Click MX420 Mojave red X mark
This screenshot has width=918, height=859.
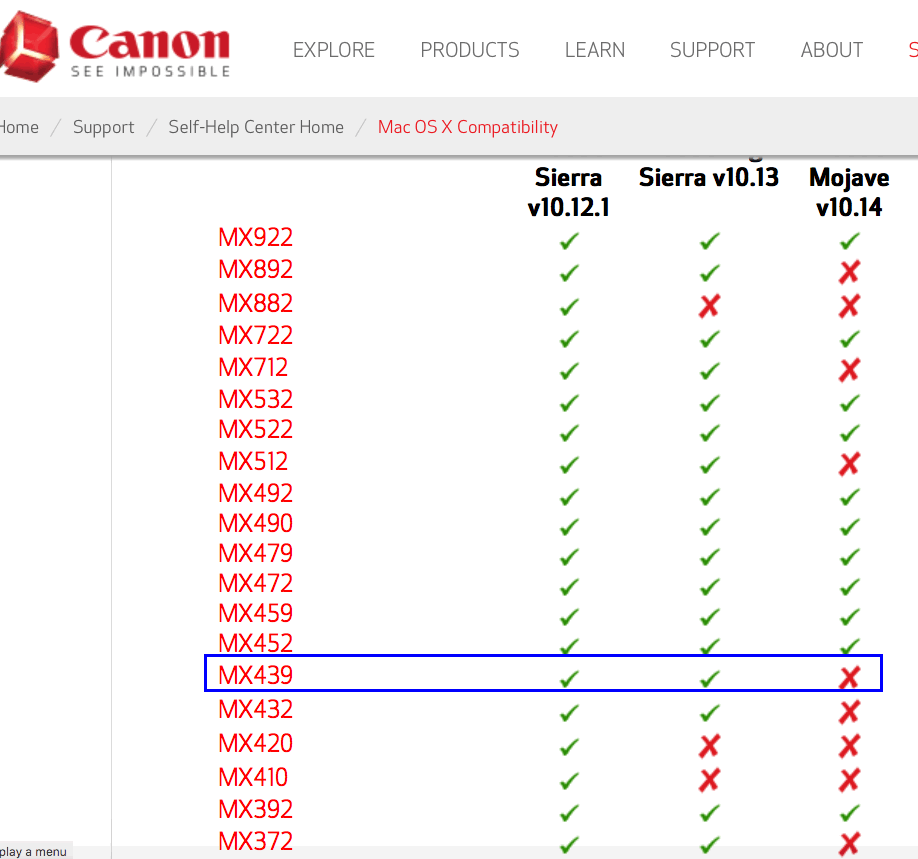pos(850,746)
